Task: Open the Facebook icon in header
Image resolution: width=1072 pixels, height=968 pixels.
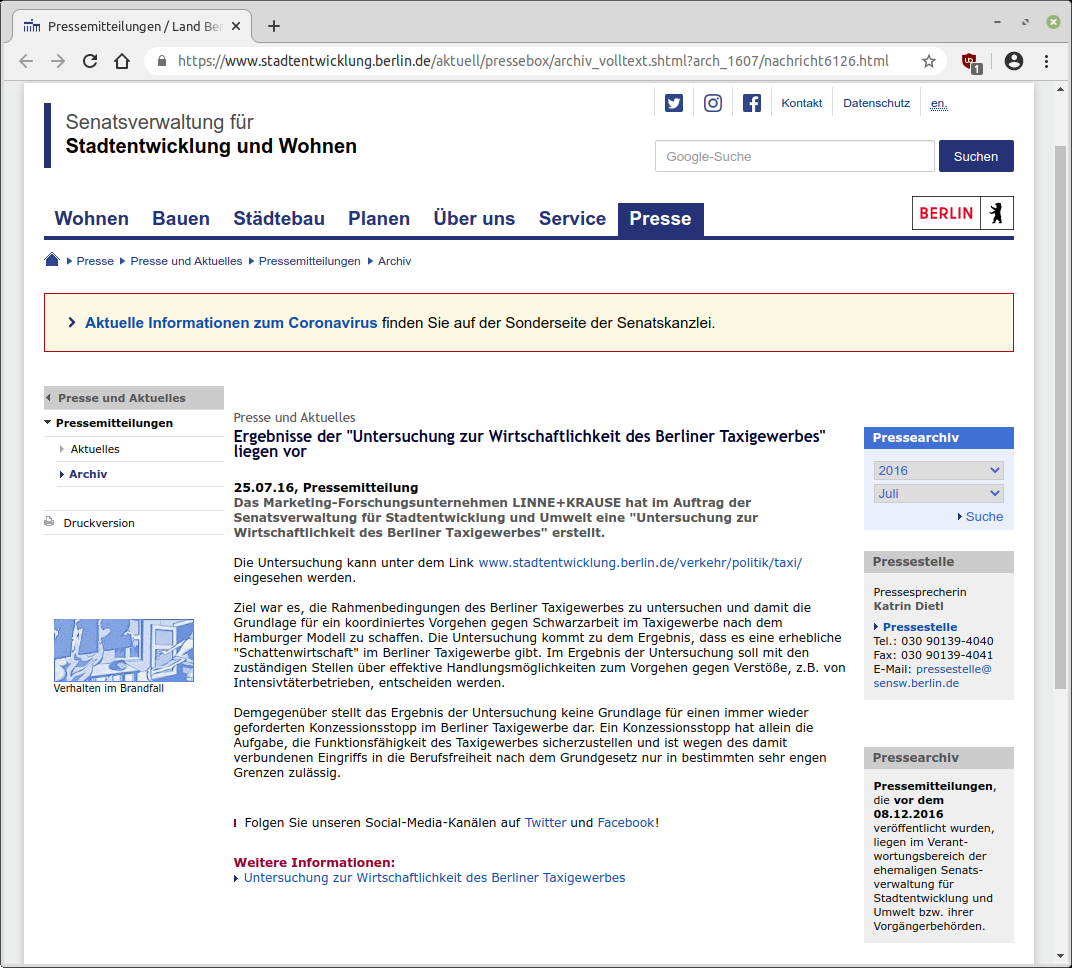Action: [x=752, y=103]
